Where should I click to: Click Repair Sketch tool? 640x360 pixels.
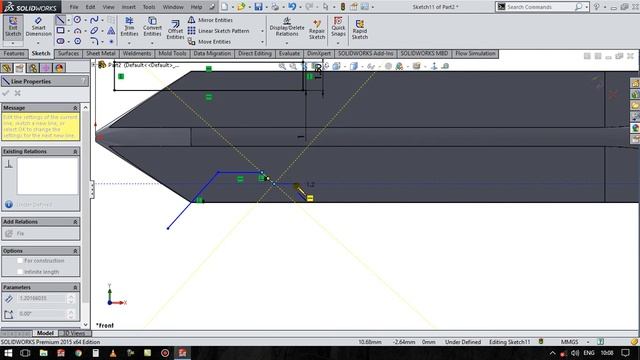pyautogui.click(x=317, y=29)
